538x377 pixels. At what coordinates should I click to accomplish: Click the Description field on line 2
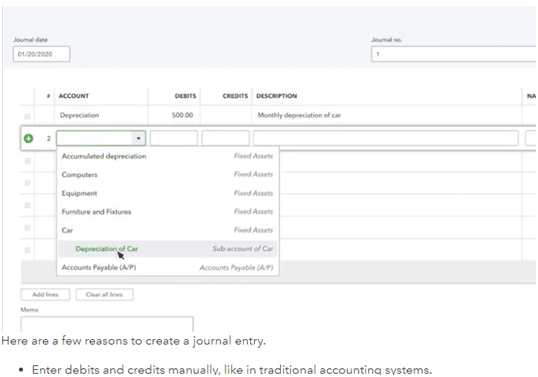pyautogui.click(x=386, y=138)
